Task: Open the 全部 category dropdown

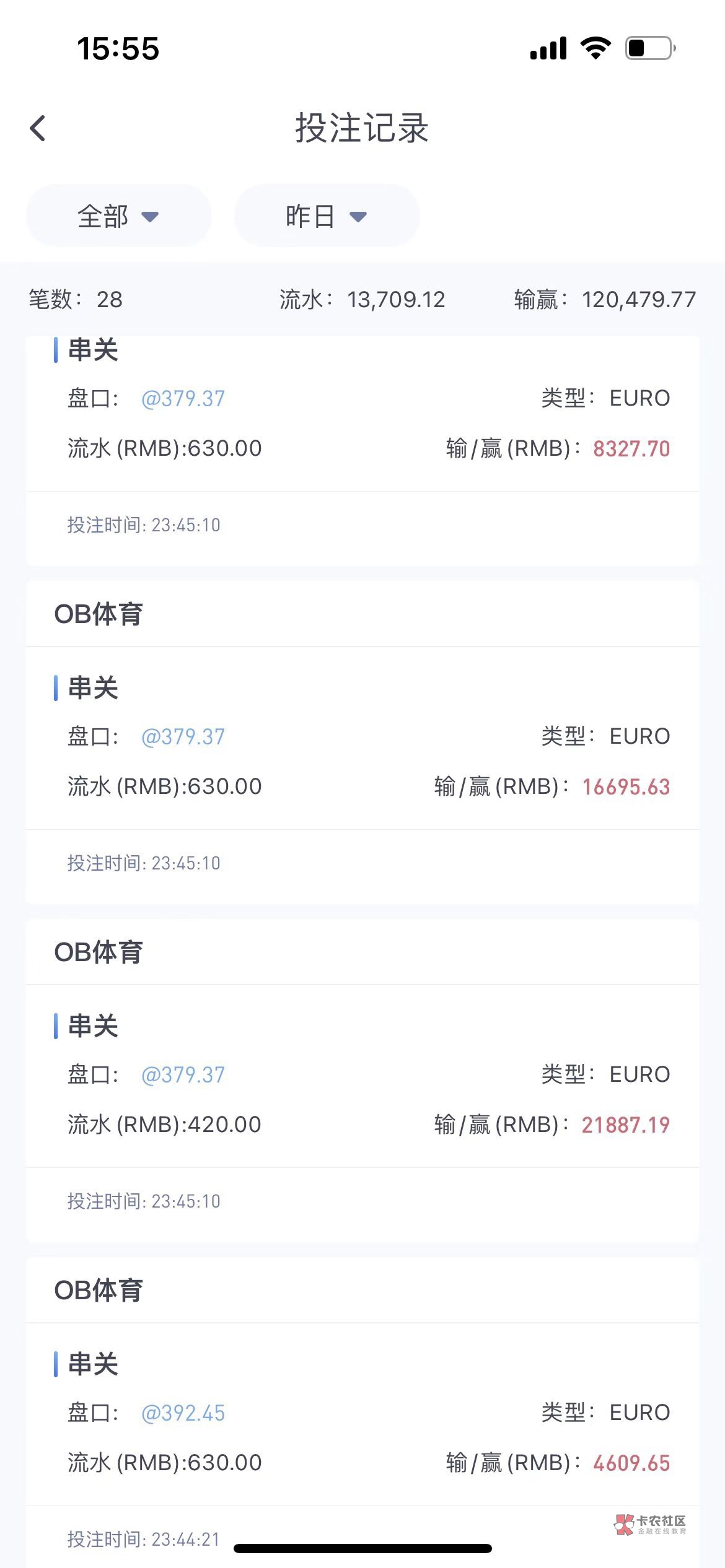Action: pyautogui.click(x=118, y=216)
